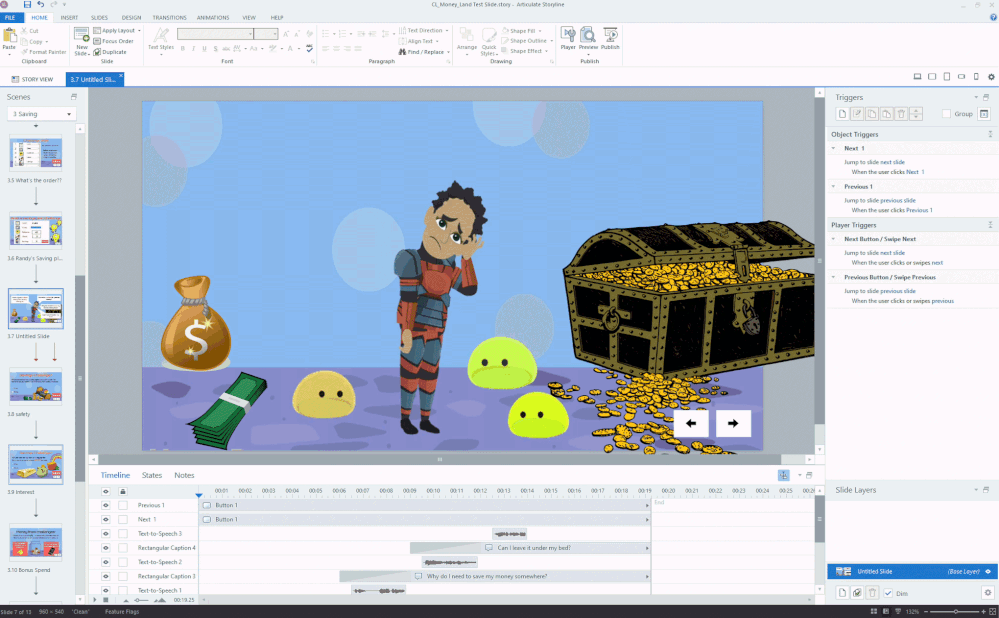The width and height of the screenshot is (999, 618).
Task: Click the timeline cue point align icon
Action: click(x=784, y=475)
